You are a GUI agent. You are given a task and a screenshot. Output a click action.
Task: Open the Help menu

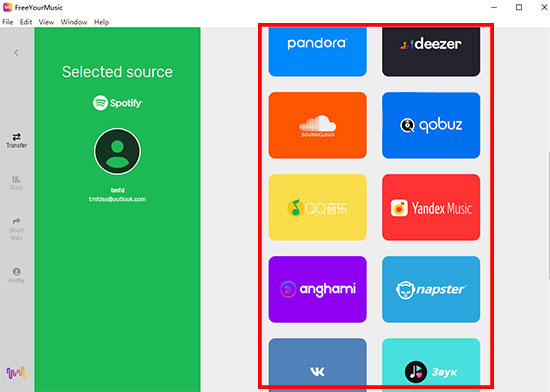tap(101, 22)
